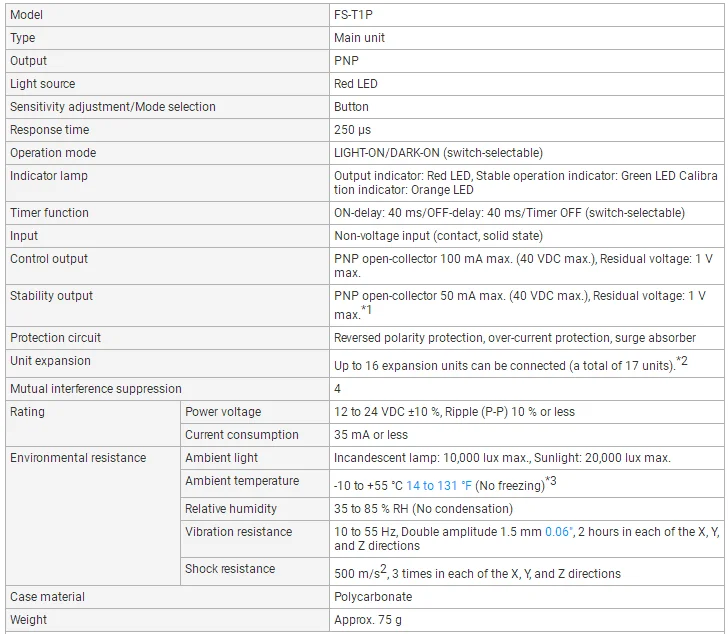Click the blue 0.06" amplitude conversion text

pos(559,531)
